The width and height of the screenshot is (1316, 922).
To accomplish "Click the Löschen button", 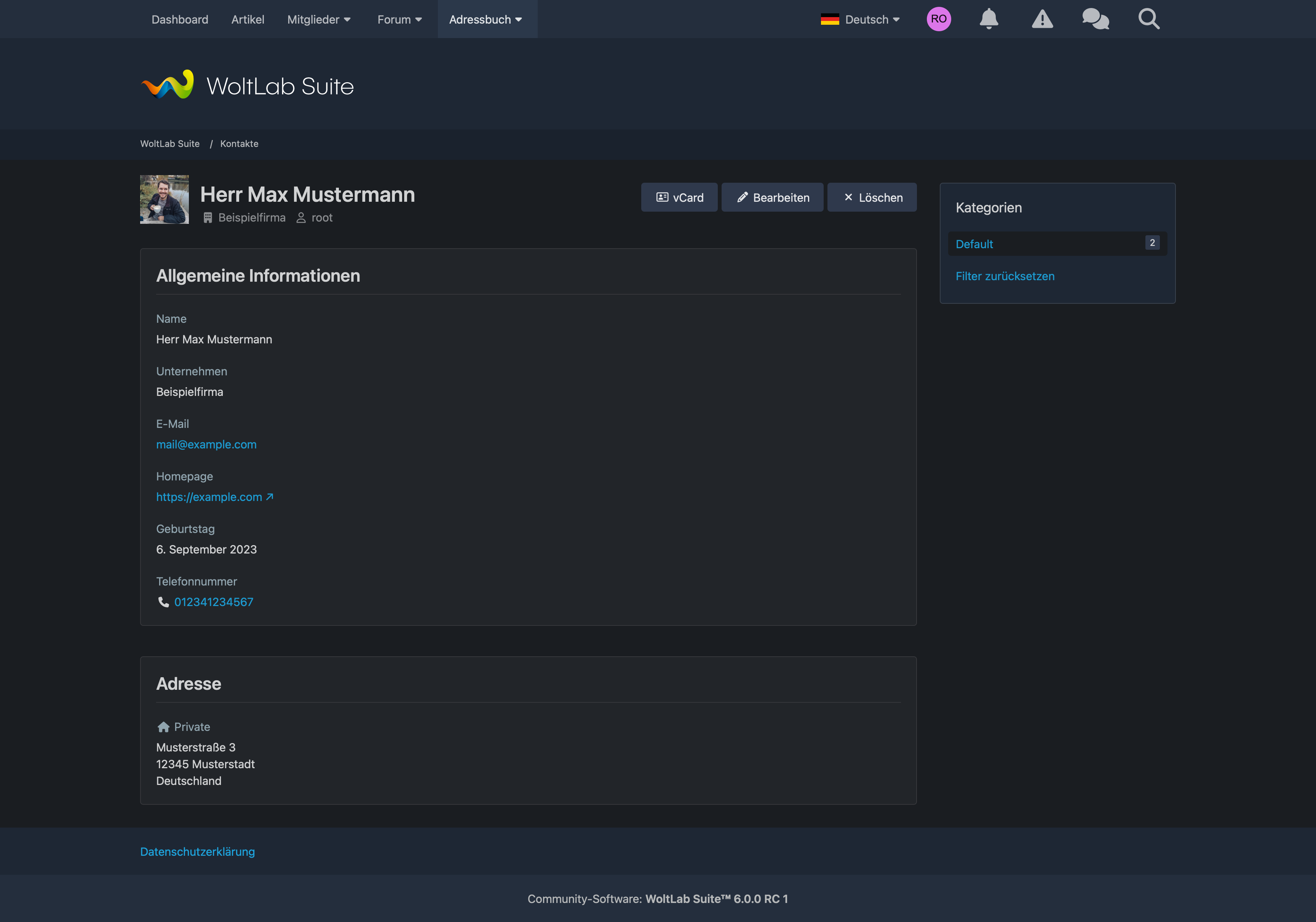I will pyautogui.click(x=872, y=197).
